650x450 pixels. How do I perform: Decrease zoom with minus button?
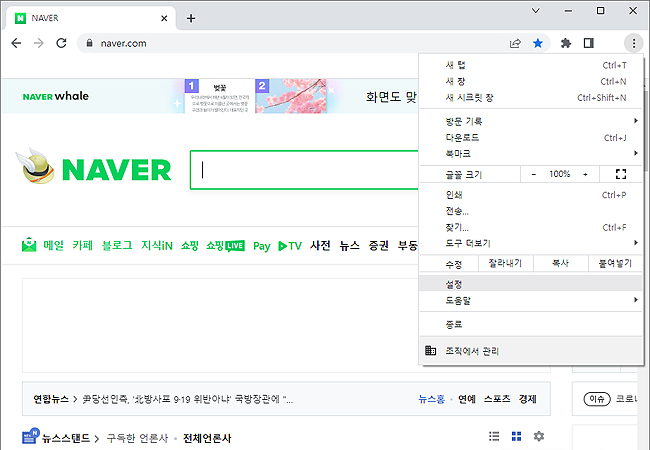click(534, 174)
